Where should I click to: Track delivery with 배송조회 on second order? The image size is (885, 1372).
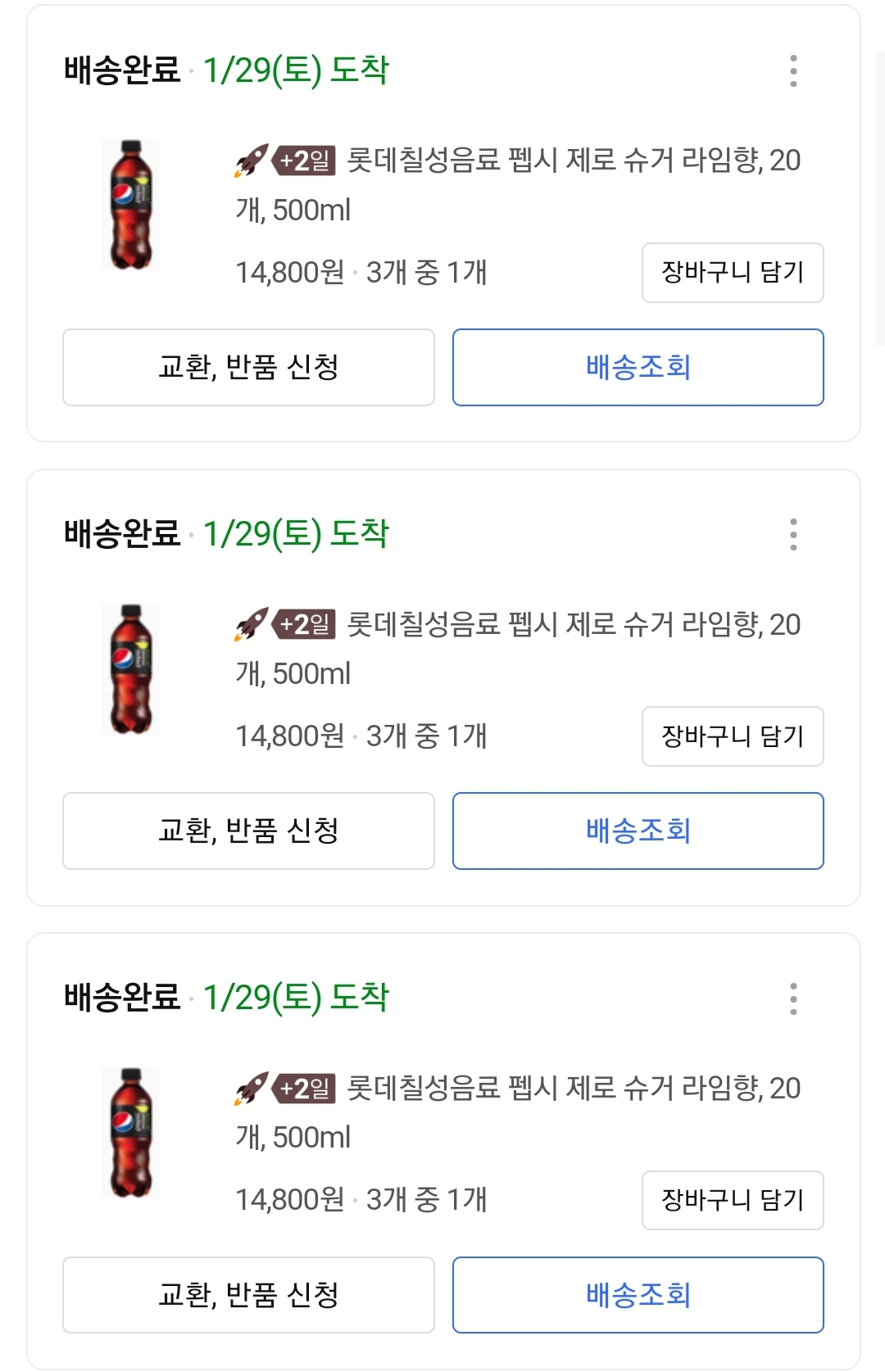coord(638,831)
